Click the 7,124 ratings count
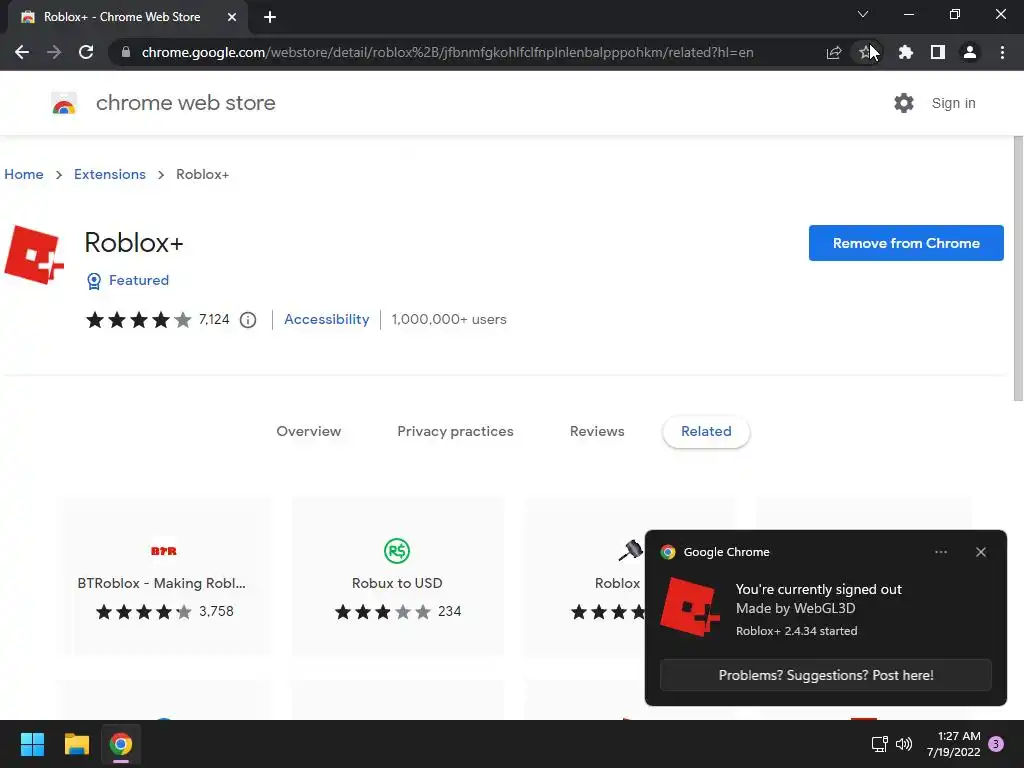 [214, 319]
